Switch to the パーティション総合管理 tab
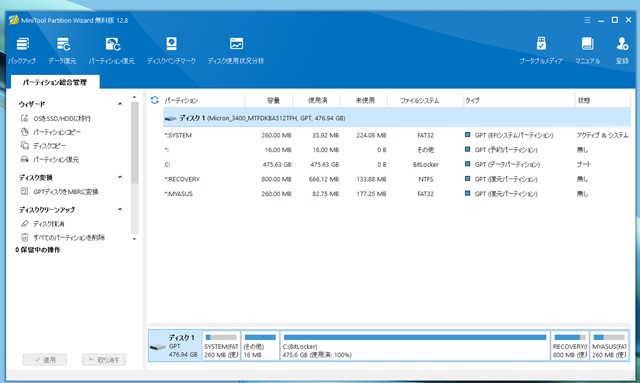This screenshot has height=383, width=640. click(55, 82)
